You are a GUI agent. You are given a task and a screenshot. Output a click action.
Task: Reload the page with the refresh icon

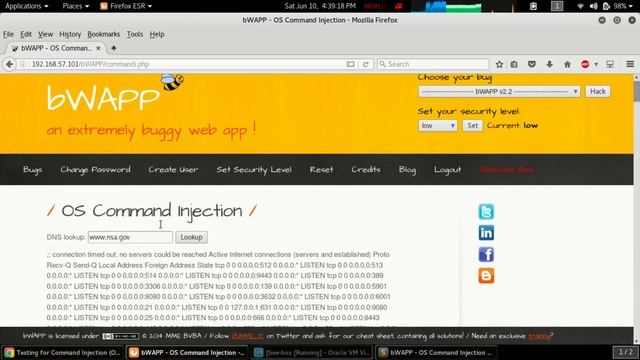pyautogui.click(x=366, y=64)
